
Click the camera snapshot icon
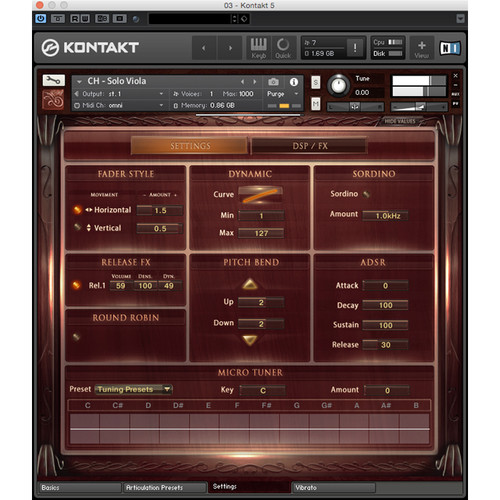pyautogui.click(x=273, y=82)
